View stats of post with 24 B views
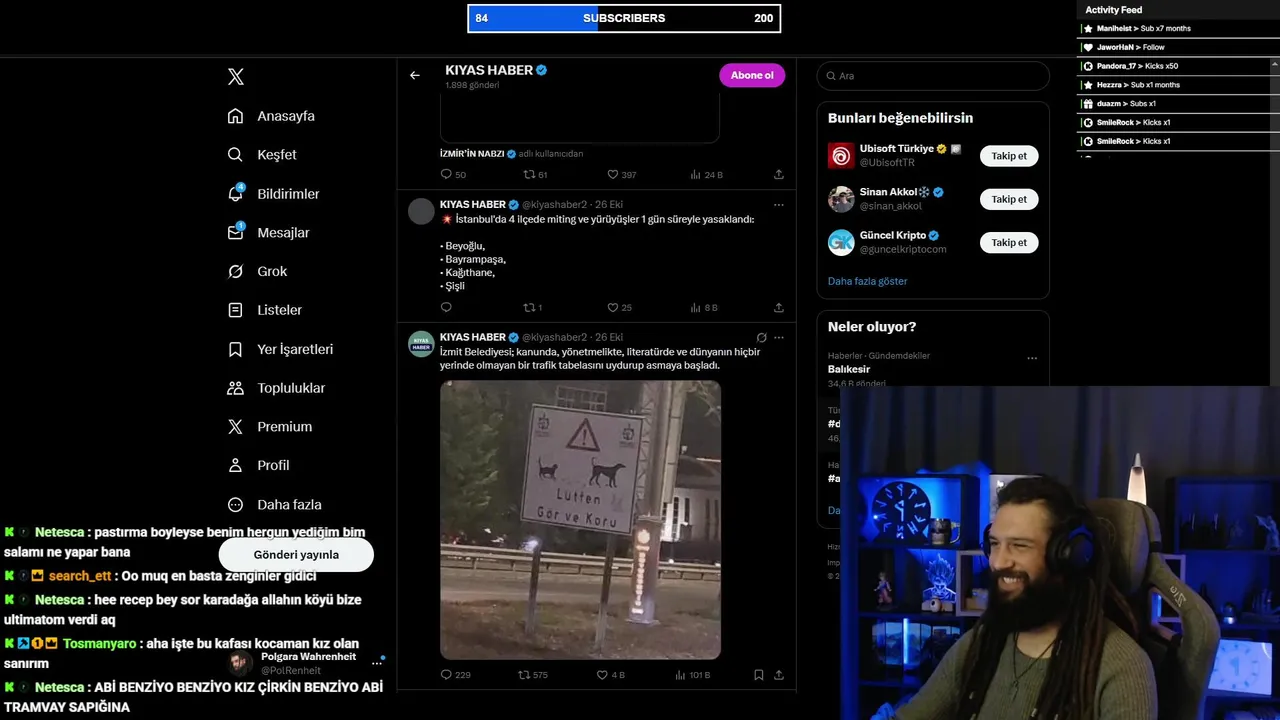Image resolution: width=1280 pixels, height=720 pixels. pos(706,174)
